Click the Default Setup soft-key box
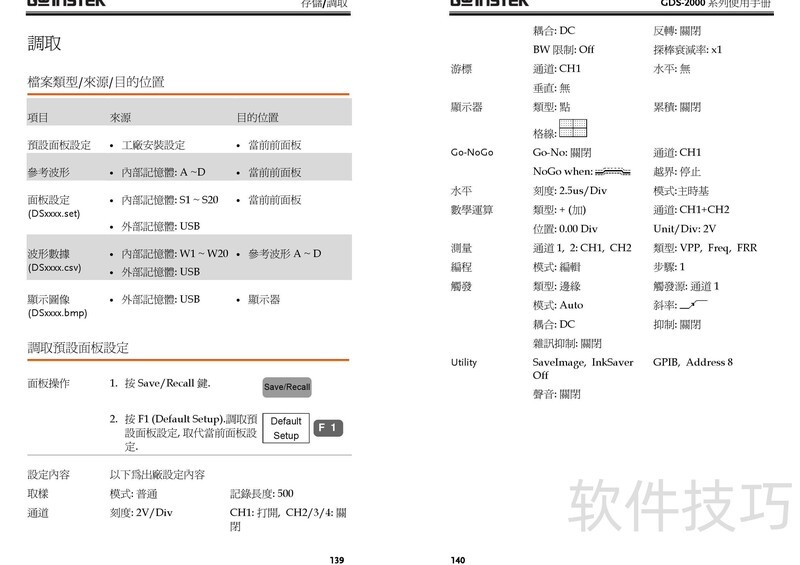The height and width of the screenshot is (565, 800). [x=286, y=429]
